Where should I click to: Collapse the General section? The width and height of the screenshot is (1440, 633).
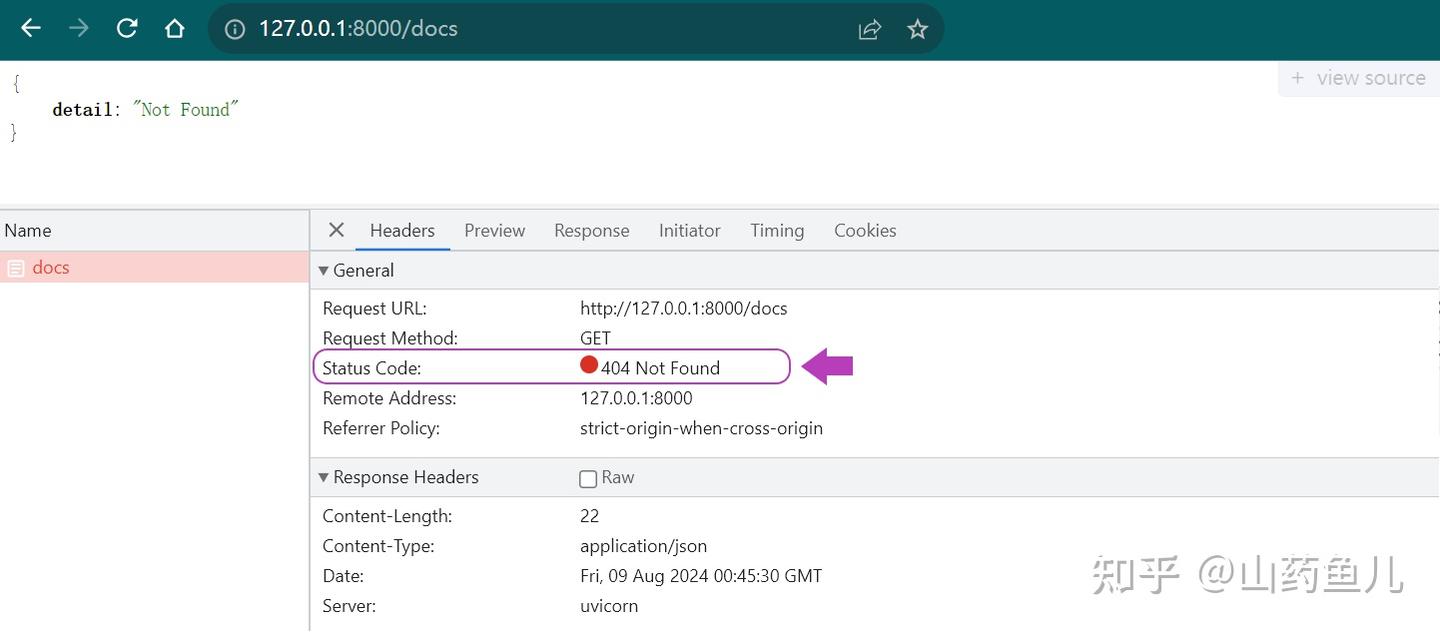pos(324,271)
